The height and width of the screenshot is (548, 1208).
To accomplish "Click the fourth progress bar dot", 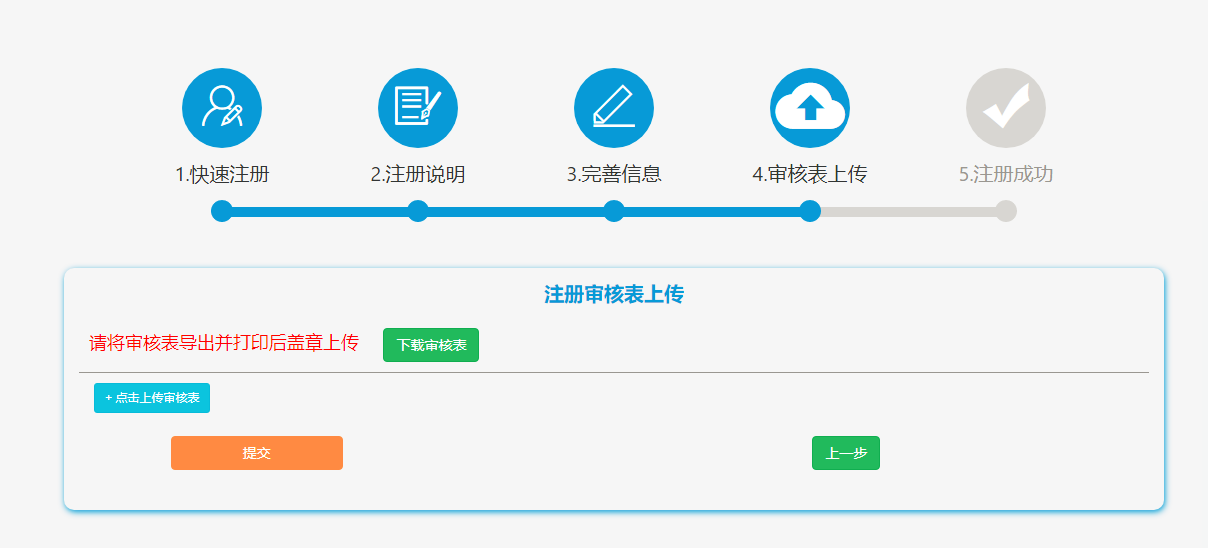I will pyautogui.click(x=810, y=211).
